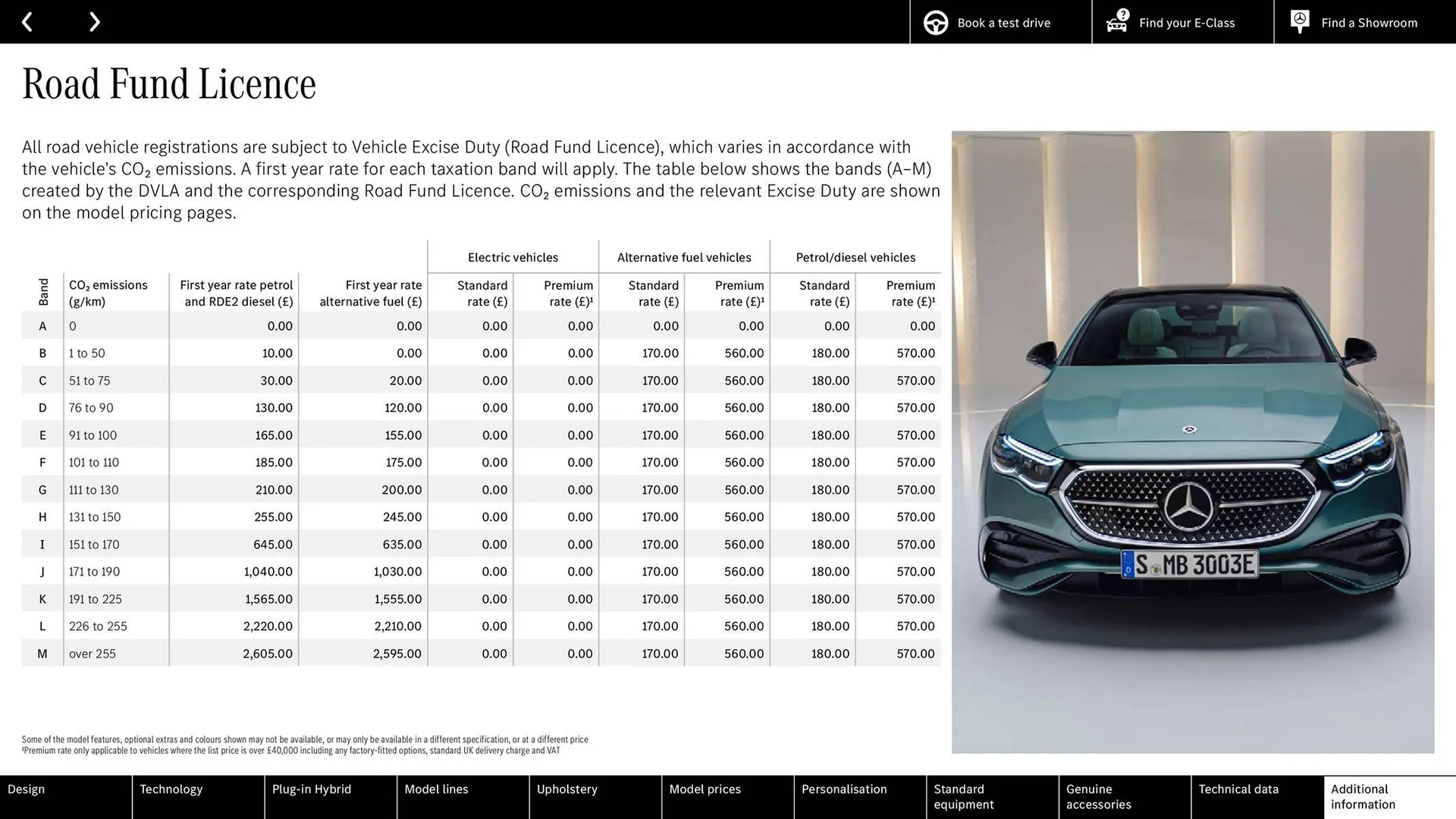Click the forward arrow to view next page

coord(94,21)
